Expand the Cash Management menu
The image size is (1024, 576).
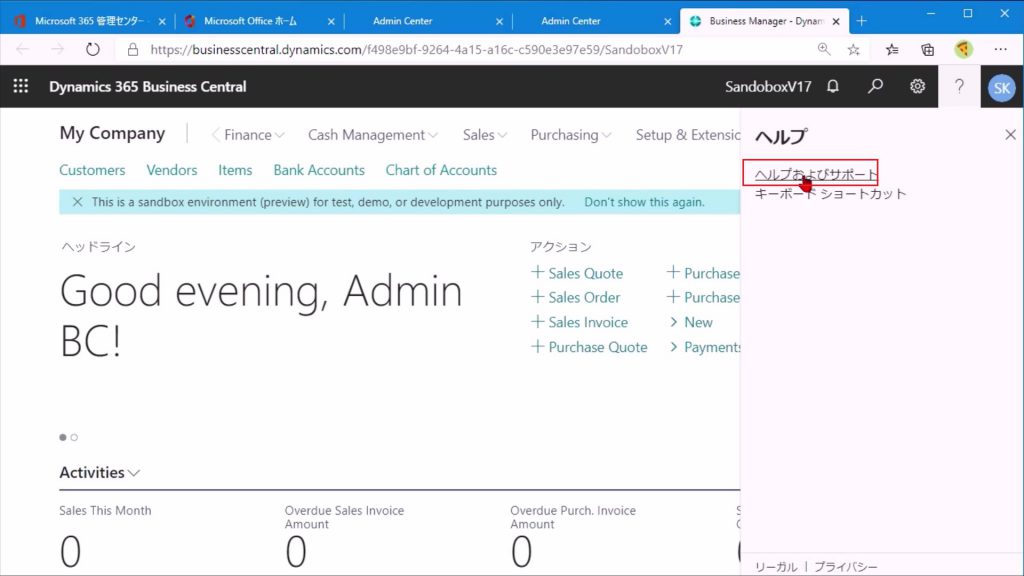(x=373, y=135)
